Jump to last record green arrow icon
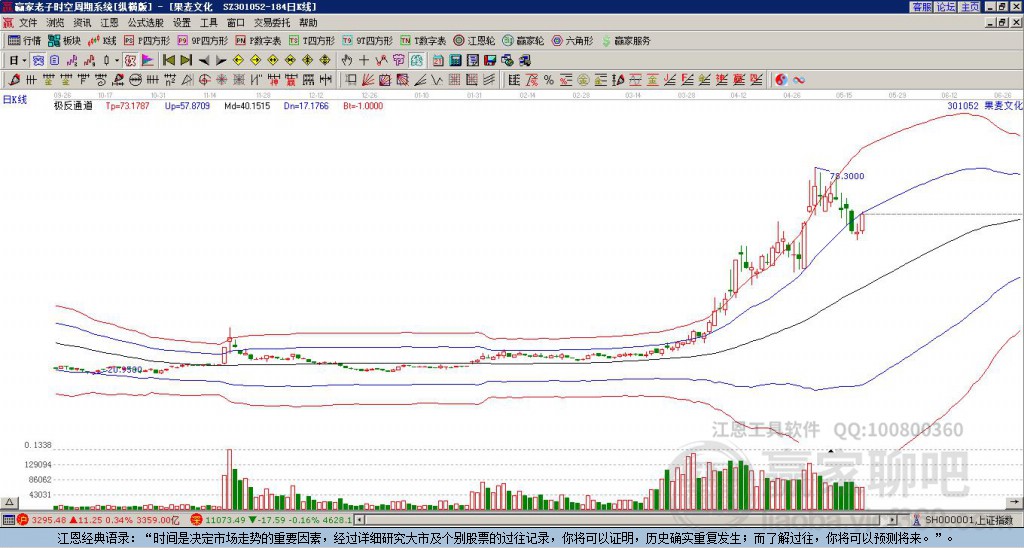 point(186,60)
